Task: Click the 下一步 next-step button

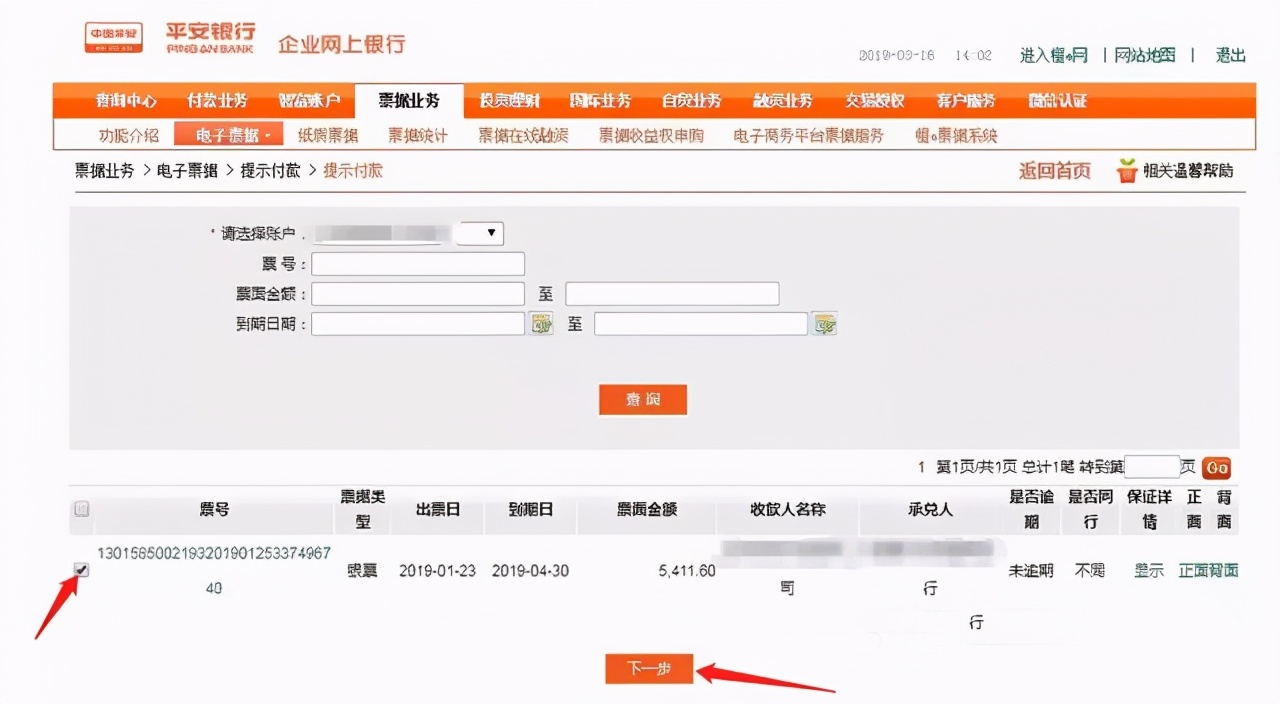Action: tap(649, 669)
